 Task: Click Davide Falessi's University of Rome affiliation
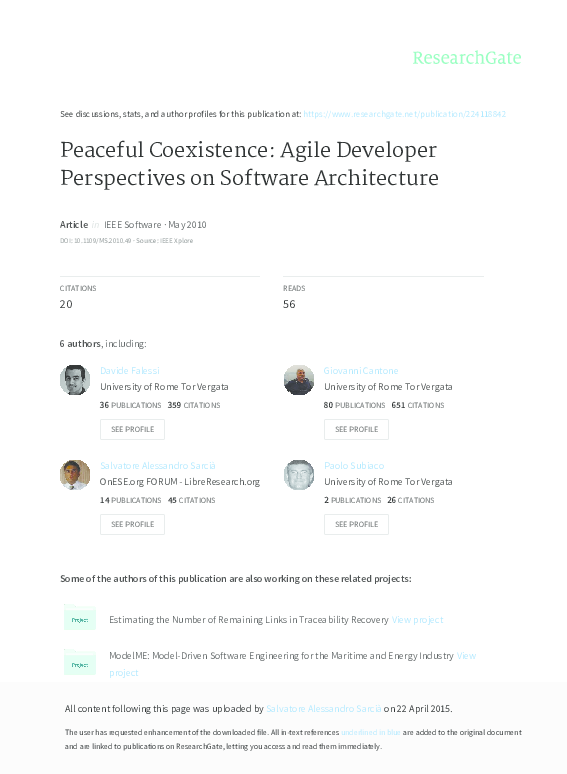(164, 387)
